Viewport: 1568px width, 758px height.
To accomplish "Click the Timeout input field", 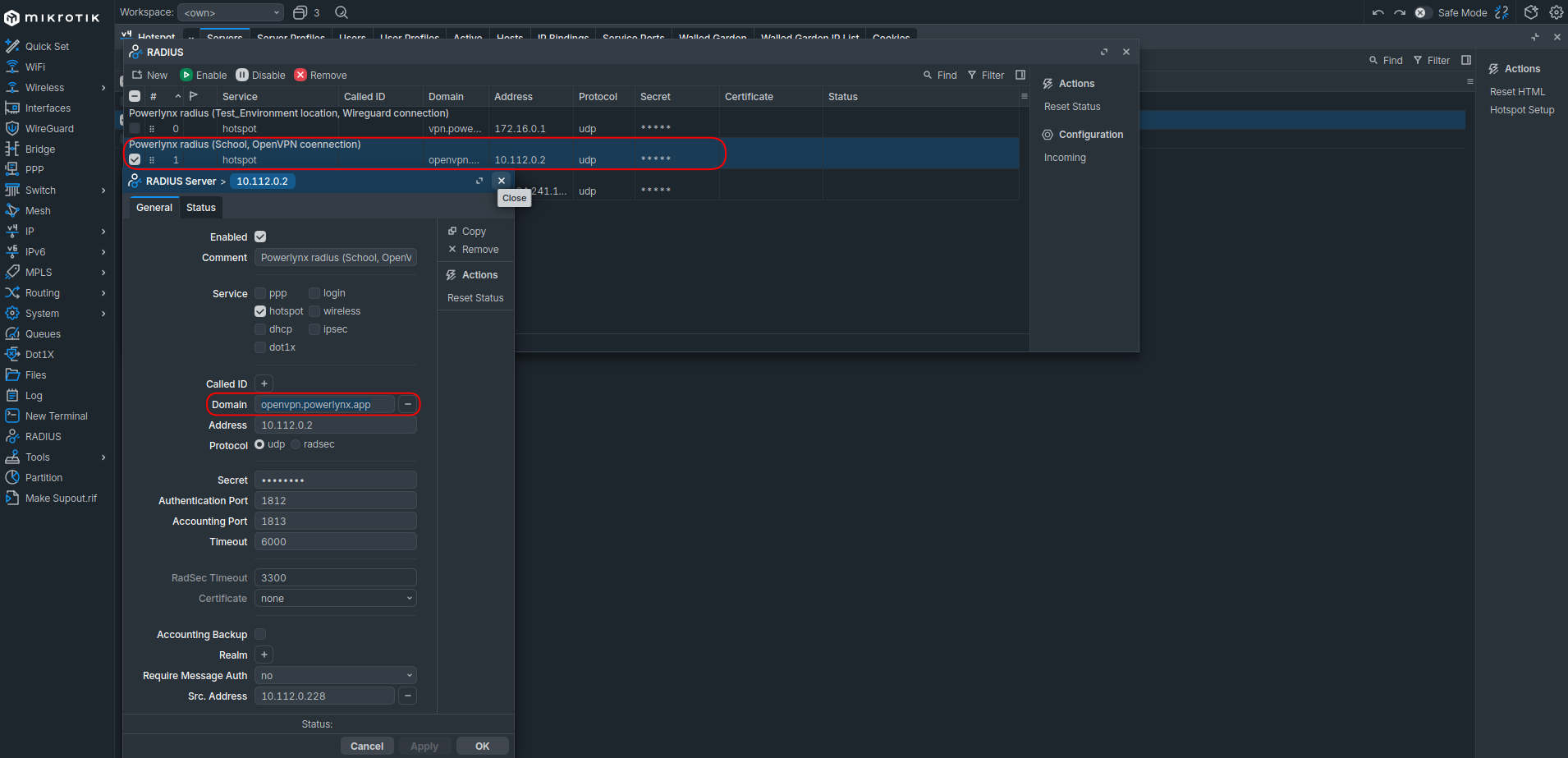I will pyautogui.click(x=335, y=542).
